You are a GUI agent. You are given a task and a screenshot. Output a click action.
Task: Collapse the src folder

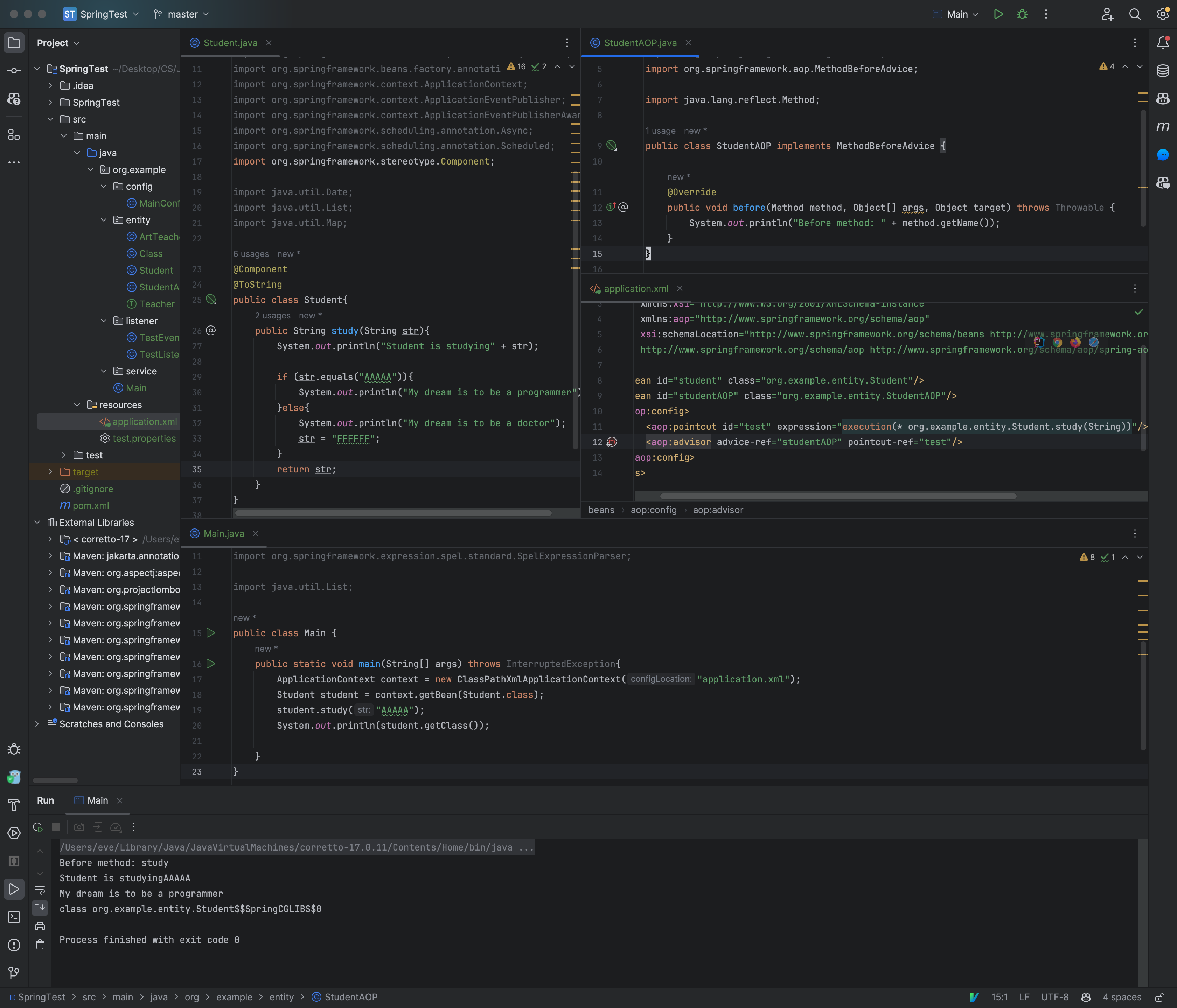[50, 119]
